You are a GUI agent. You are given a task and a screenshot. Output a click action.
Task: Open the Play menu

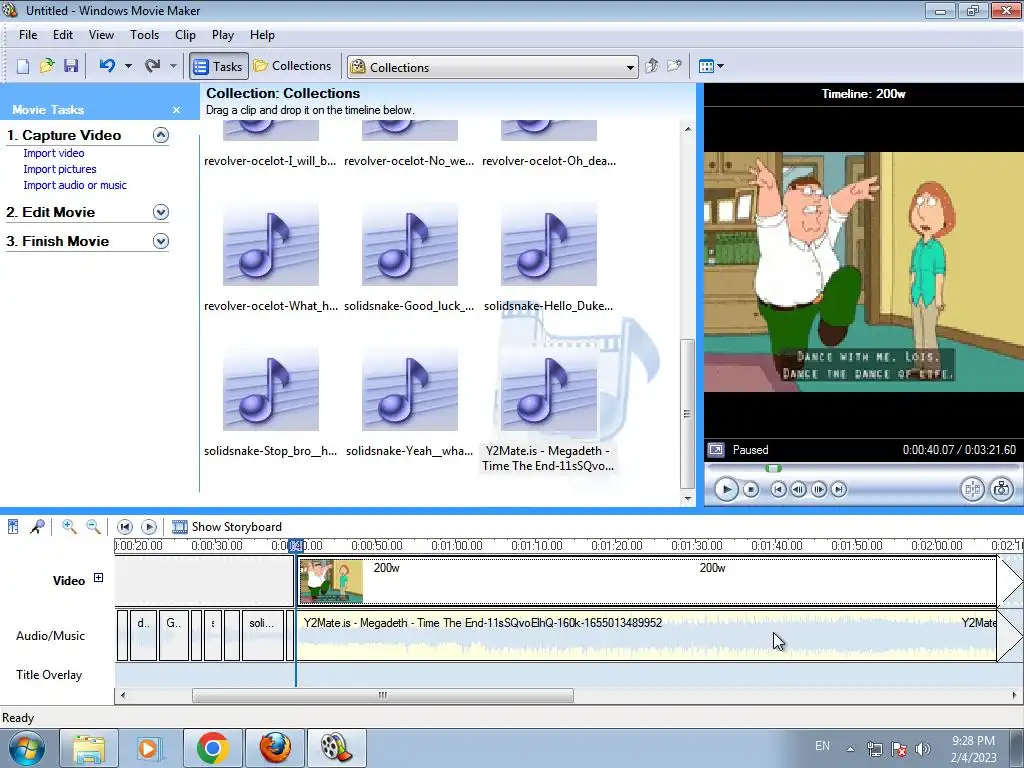223,35
